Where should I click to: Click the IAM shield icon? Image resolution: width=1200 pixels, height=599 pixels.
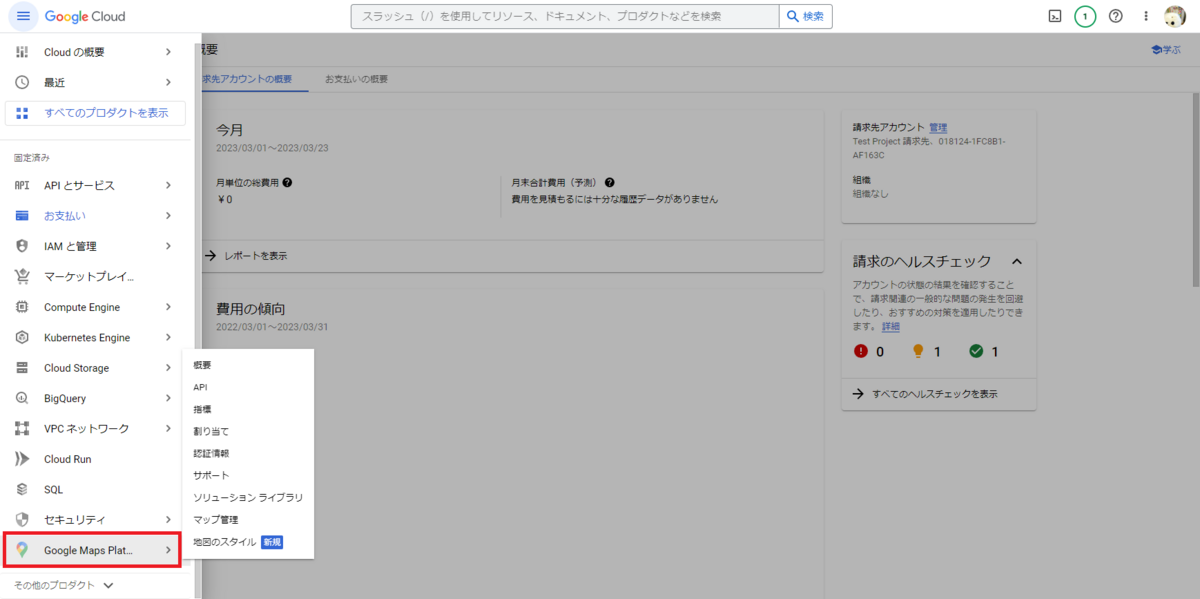(22, 246)
